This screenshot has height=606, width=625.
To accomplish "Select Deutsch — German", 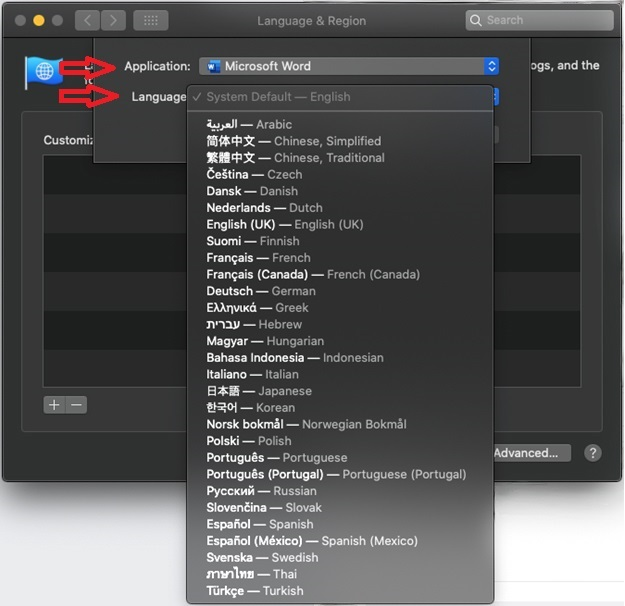I will point(260,291).
